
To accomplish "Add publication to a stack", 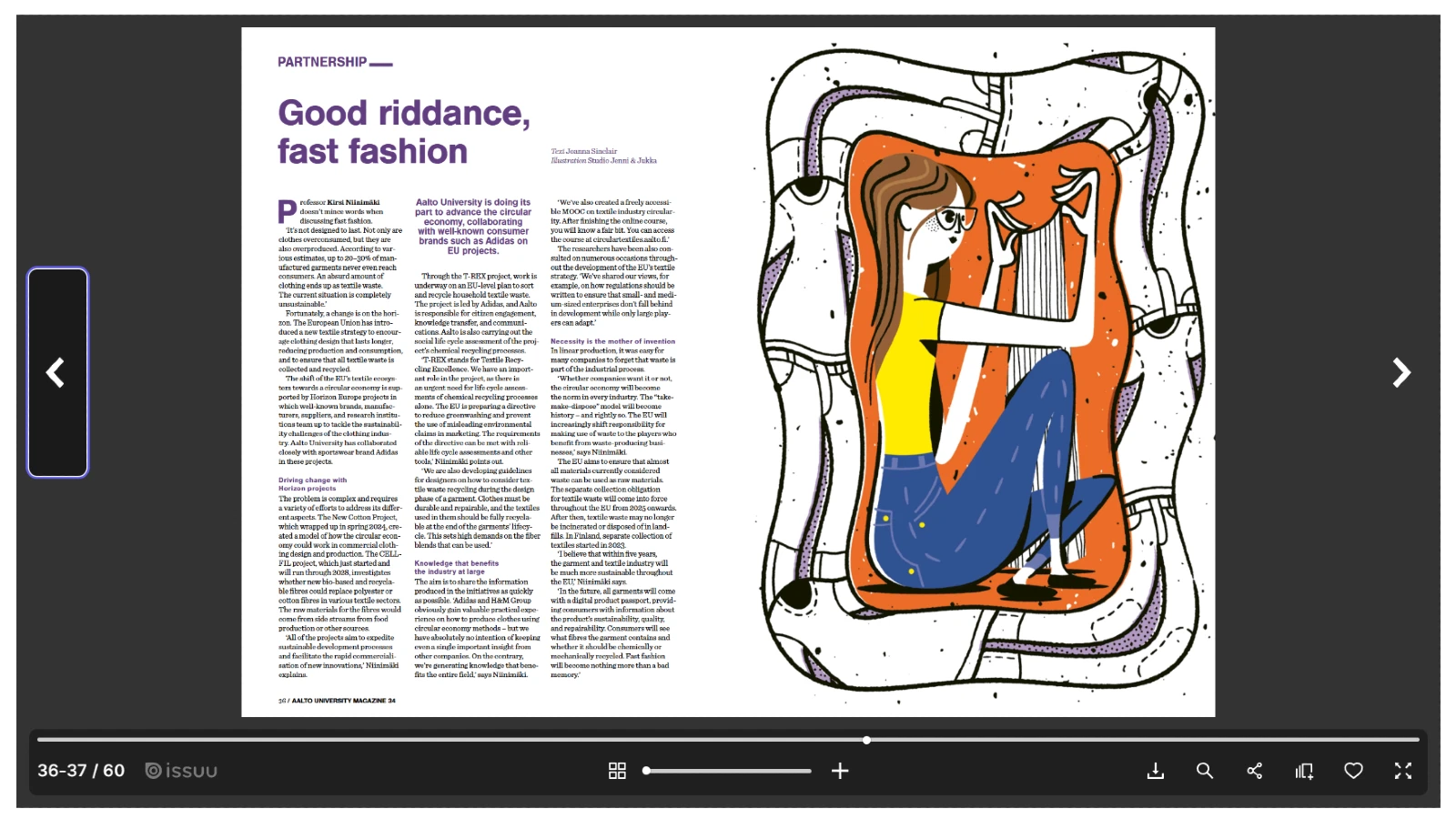I will click(x=1304, y=771).
